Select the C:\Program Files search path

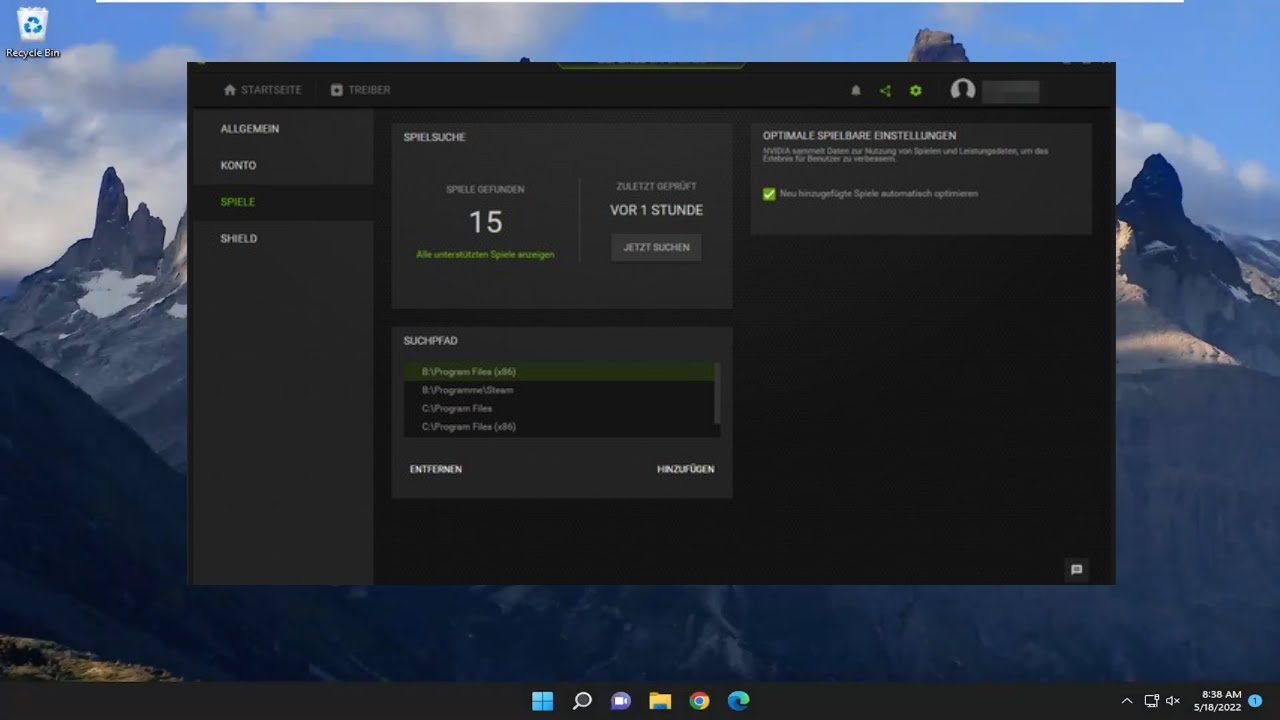pyautogui.click(x=559, y=408)
